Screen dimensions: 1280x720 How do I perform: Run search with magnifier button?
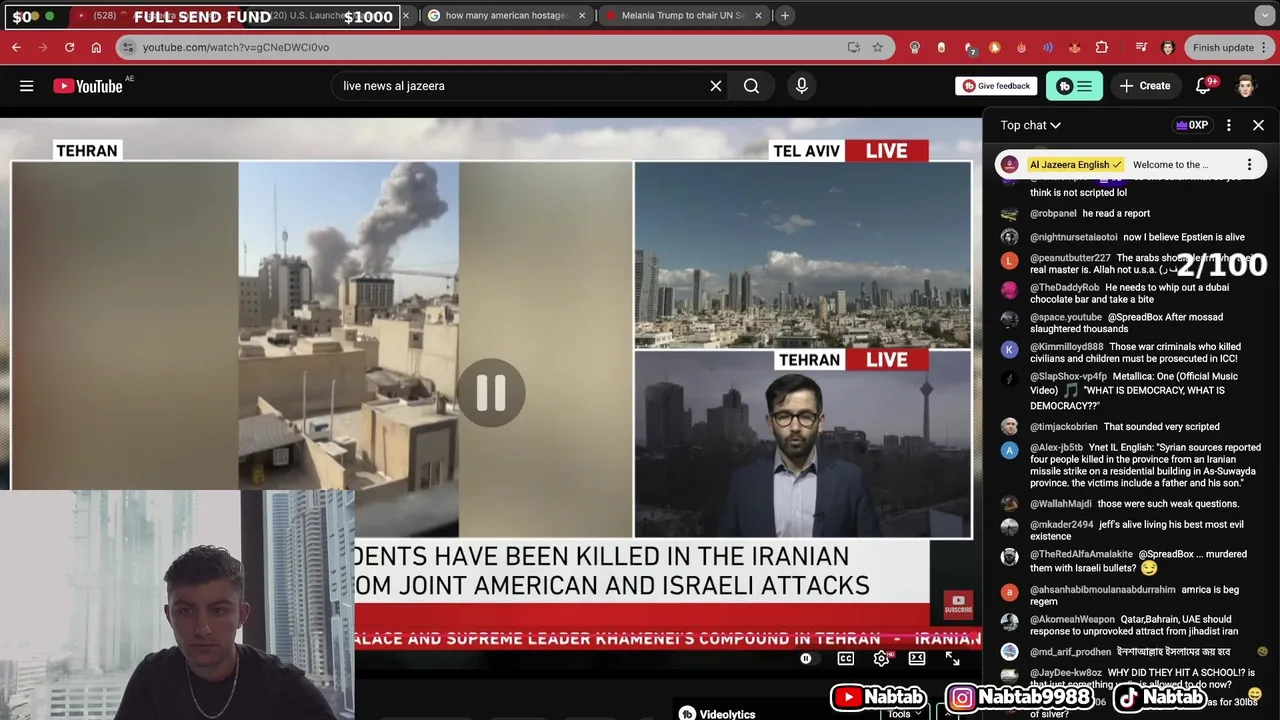tap(751, 86)
